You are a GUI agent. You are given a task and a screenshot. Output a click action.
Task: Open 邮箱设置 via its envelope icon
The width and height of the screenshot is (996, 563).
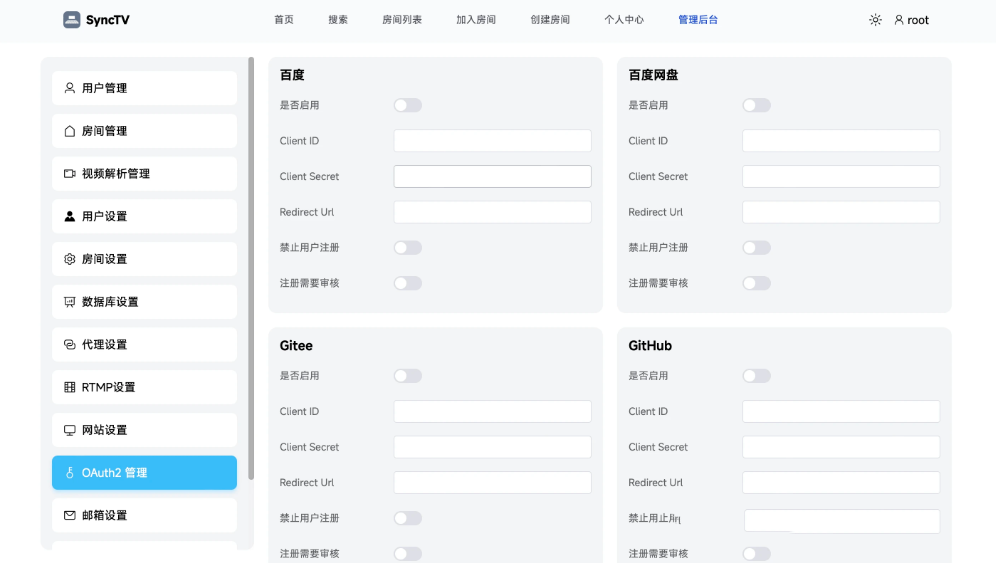70,515
